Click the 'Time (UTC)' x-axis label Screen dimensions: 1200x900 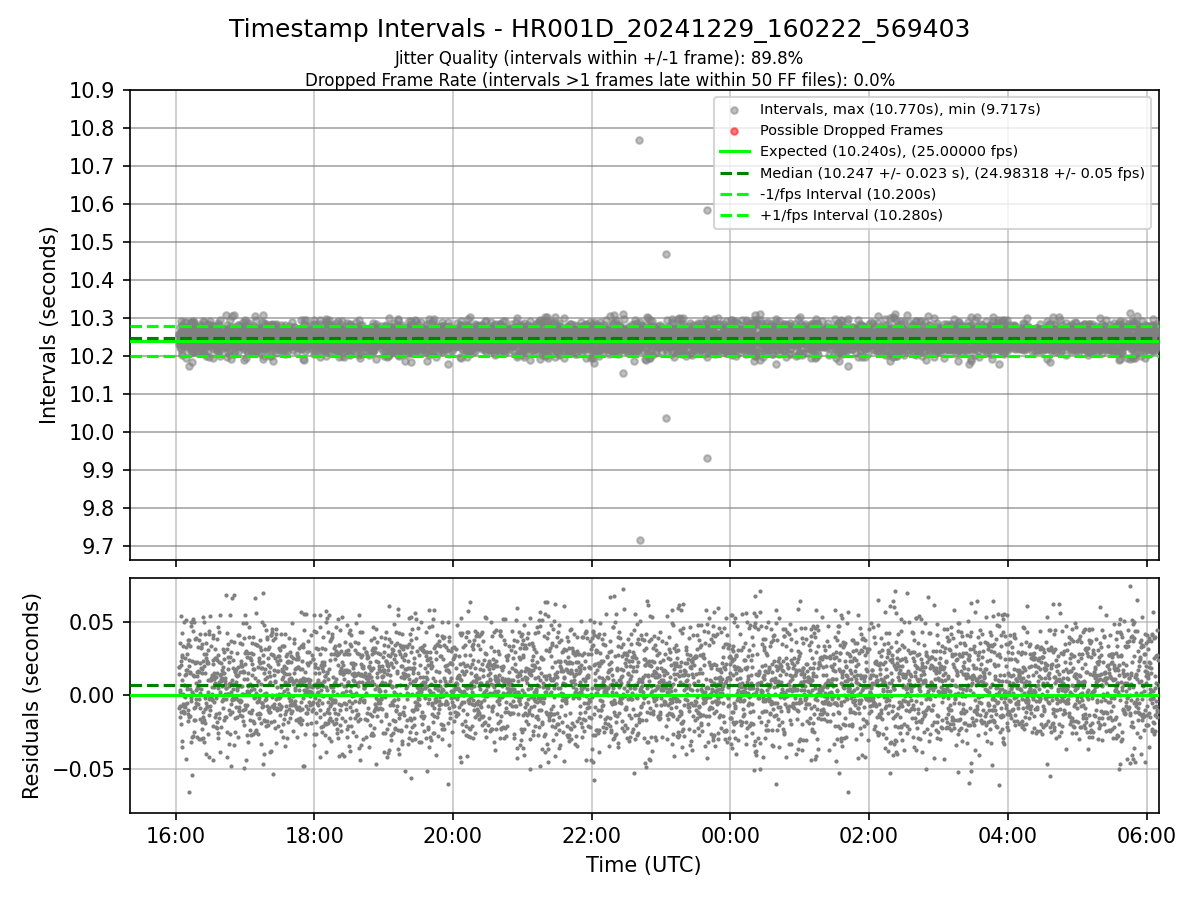click(x=643, y=865)
